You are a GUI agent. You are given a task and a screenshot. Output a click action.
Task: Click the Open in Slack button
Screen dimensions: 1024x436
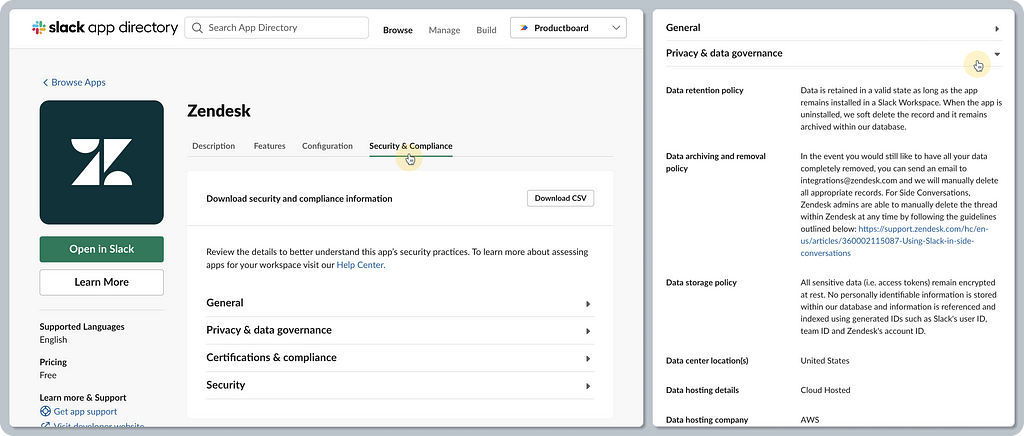click(x=101, y=249)
